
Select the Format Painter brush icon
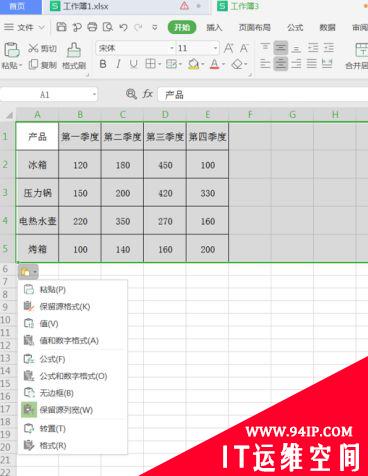[x=74, y=50]
